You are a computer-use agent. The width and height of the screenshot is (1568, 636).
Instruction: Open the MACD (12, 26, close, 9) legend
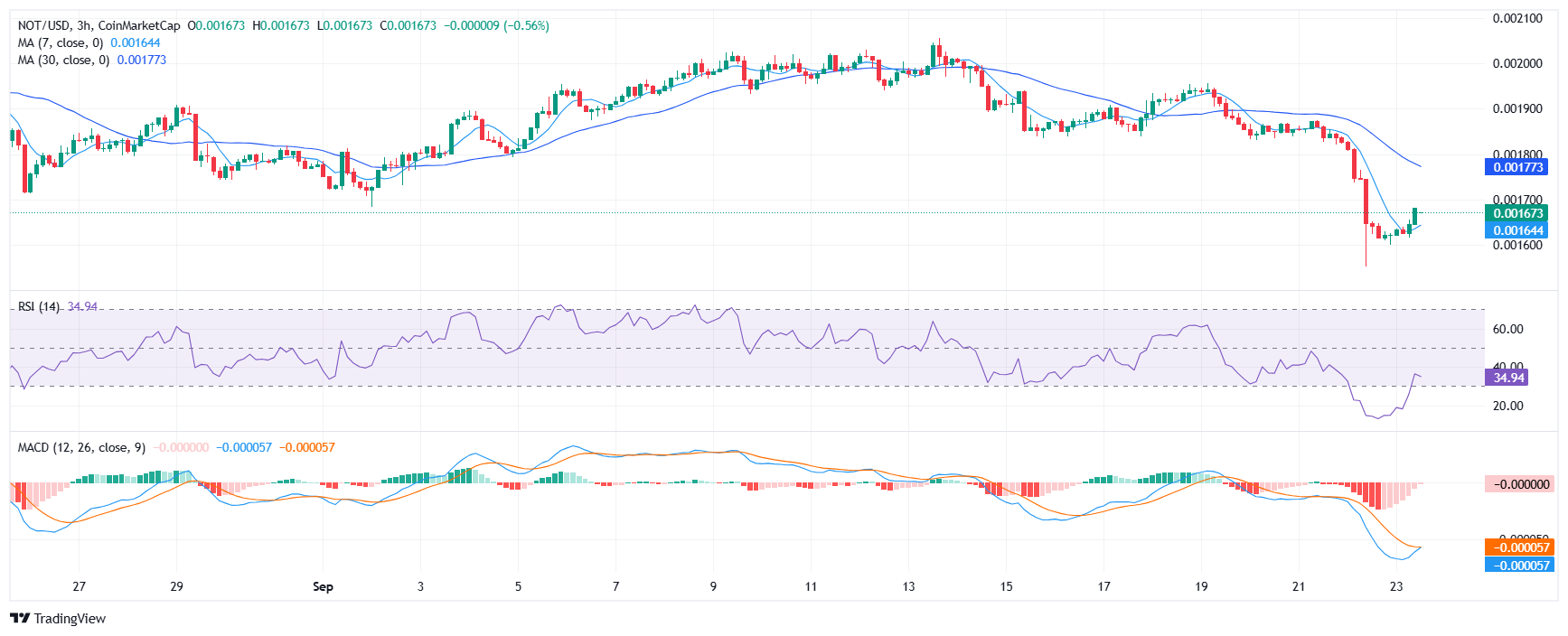click(x=81, y=447)
